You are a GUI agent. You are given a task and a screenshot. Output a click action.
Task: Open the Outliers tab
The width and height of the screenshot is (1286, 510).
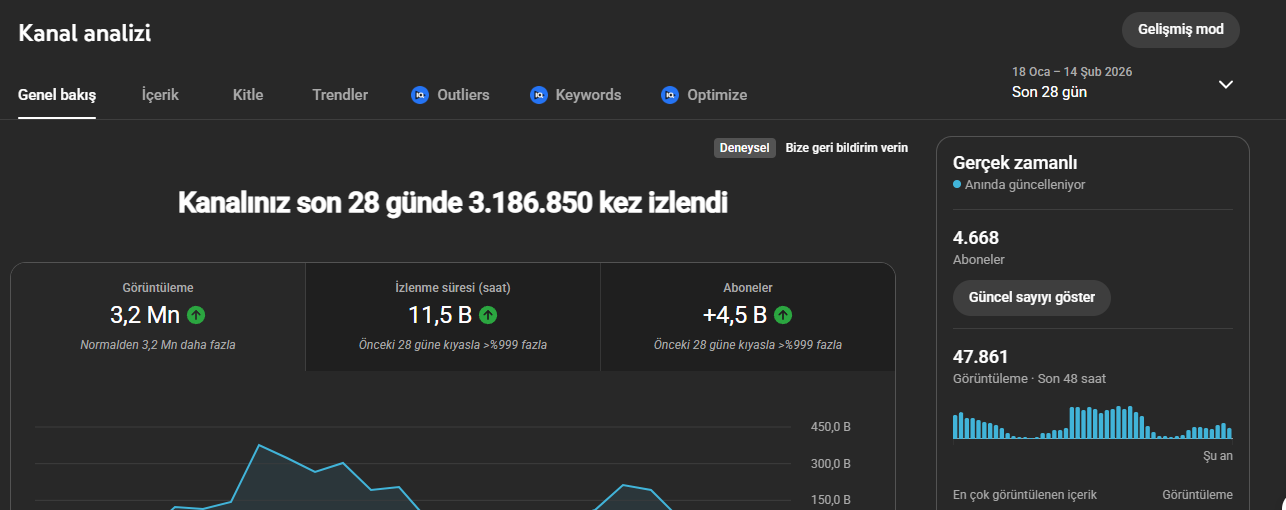[x=450, y=95]
